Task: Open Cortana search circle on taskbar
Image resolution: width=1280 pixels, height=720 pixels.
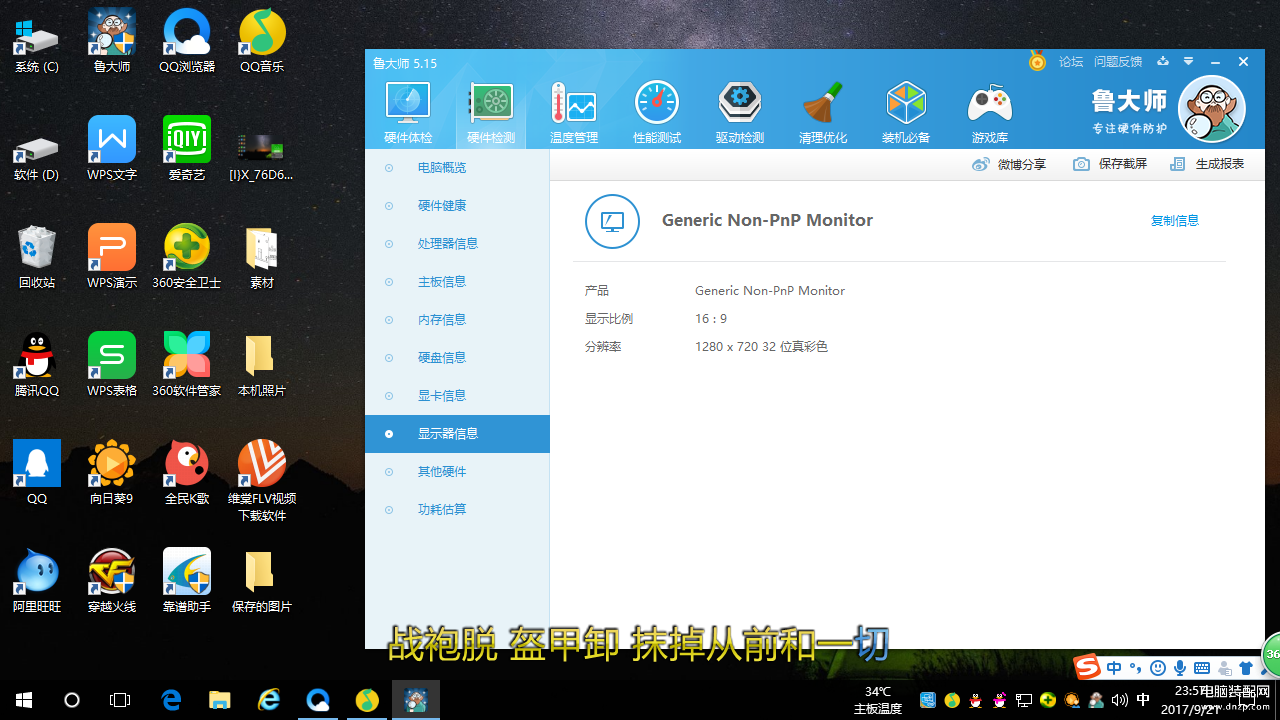Action: 72,700
